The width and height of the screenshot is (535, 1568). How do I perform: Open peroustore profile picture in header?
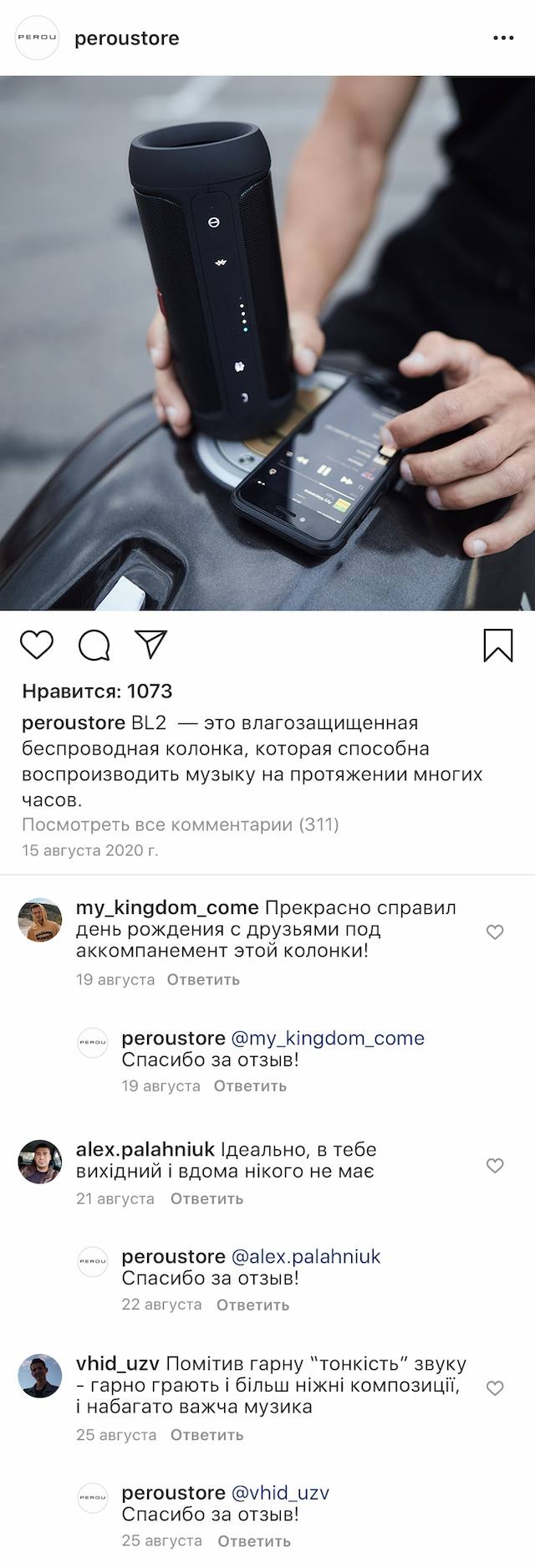pyautogui.click(x=38, y=38)
